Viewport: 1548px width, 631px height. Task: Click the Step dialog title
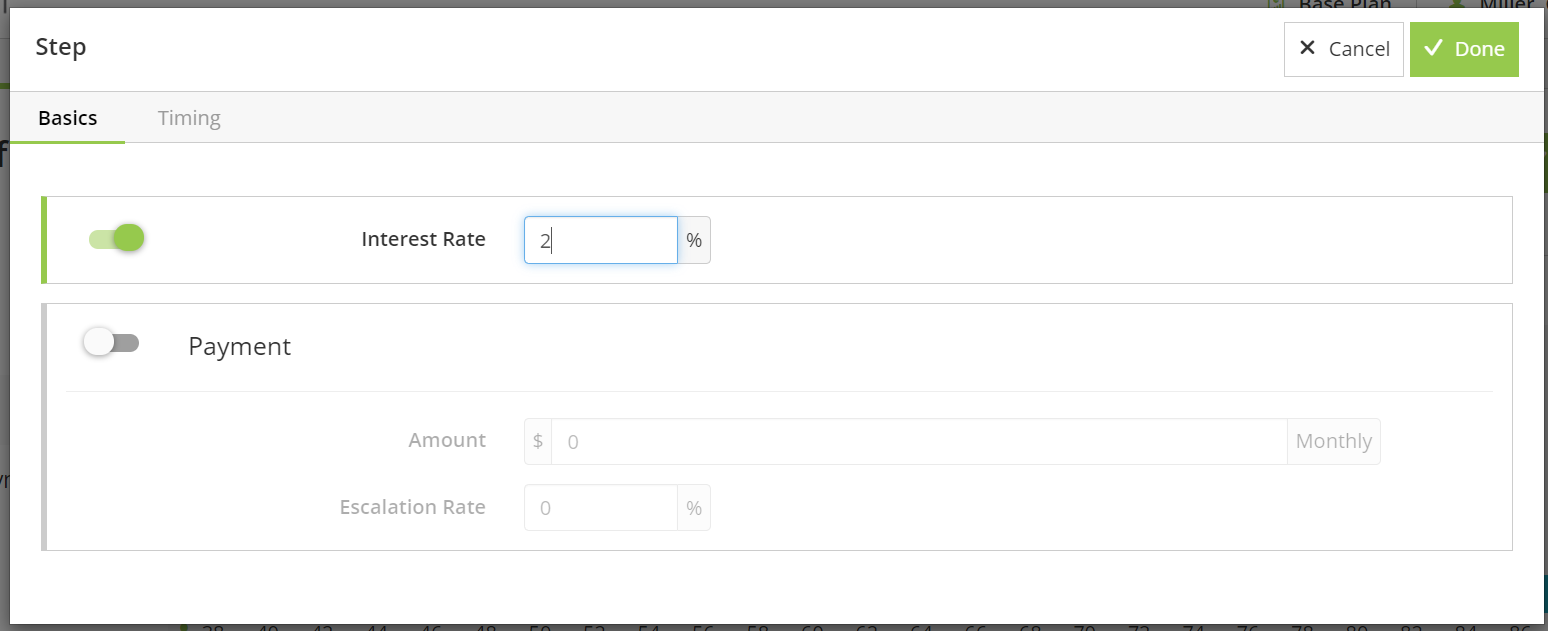tap(61, 47)
